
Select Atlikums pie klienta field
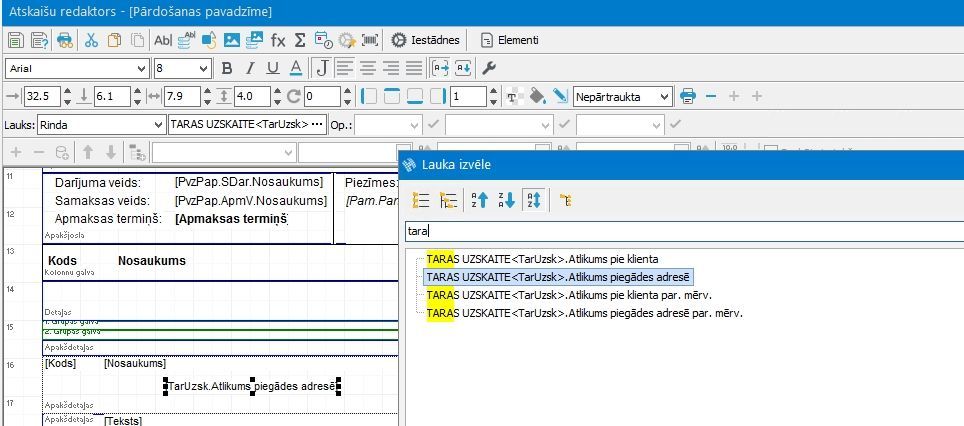click(x=542, y=259)
